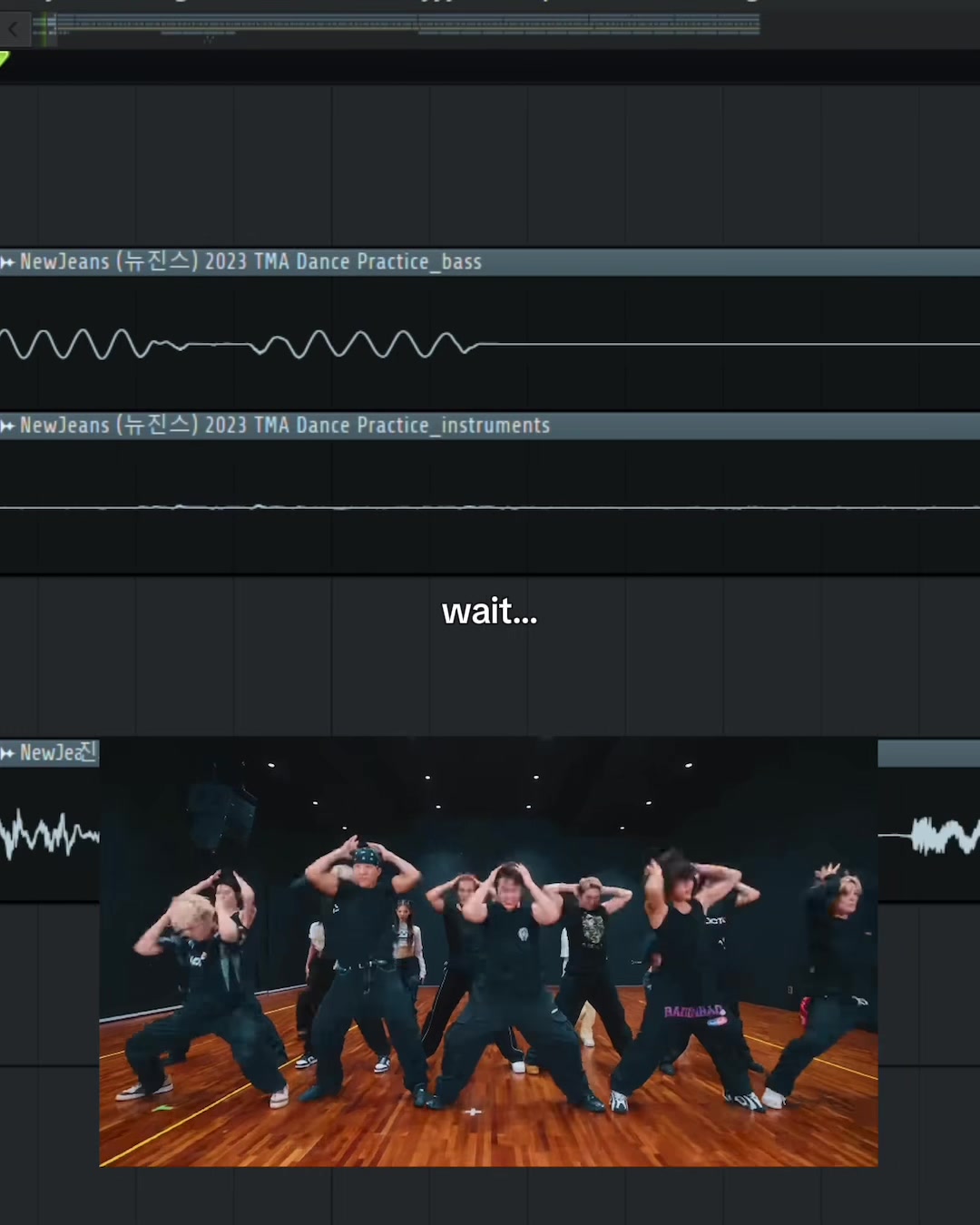
Task: Open the clip menu icon of the Dance Practice_bass clip
Action: point(8,262)
